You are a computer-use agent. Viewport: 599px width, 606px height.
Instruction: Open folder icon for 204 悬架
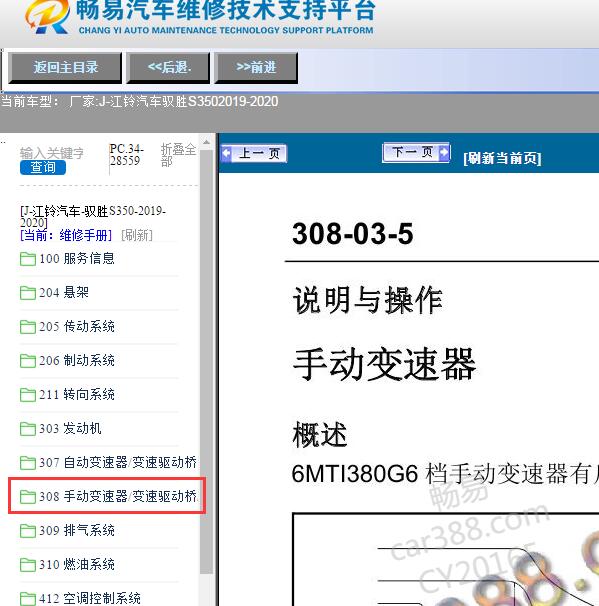[x=28, y=293]
